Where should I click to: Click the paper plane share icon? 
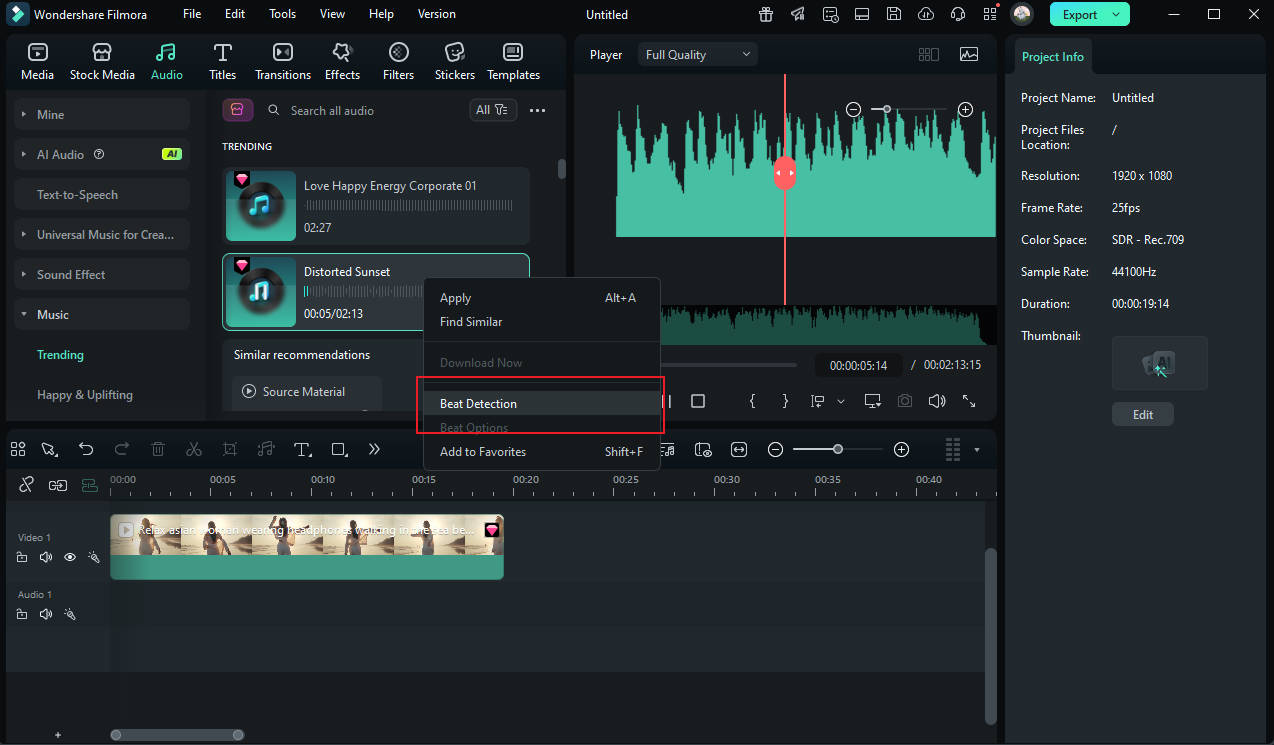coord(798,14)
